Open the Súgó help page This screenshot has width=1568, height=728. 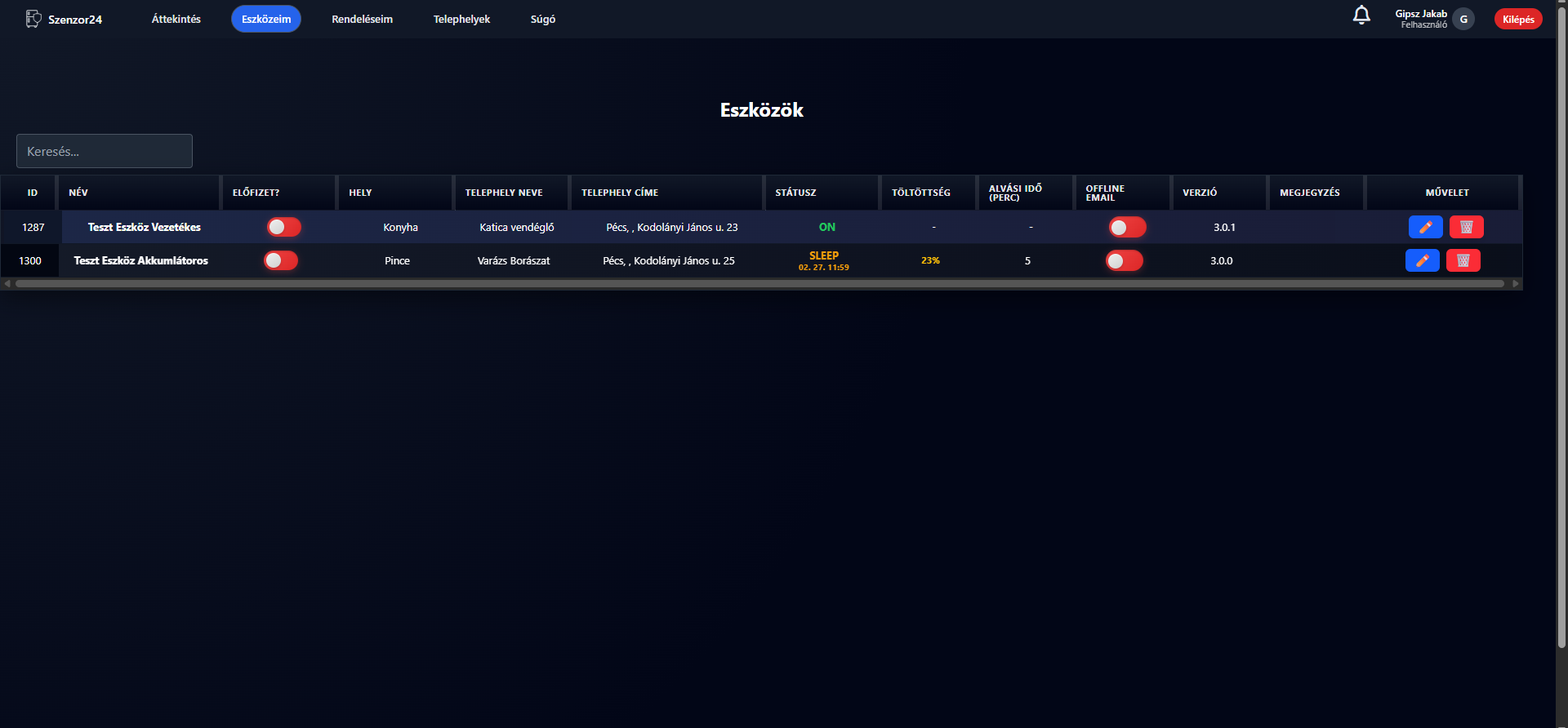543,19
